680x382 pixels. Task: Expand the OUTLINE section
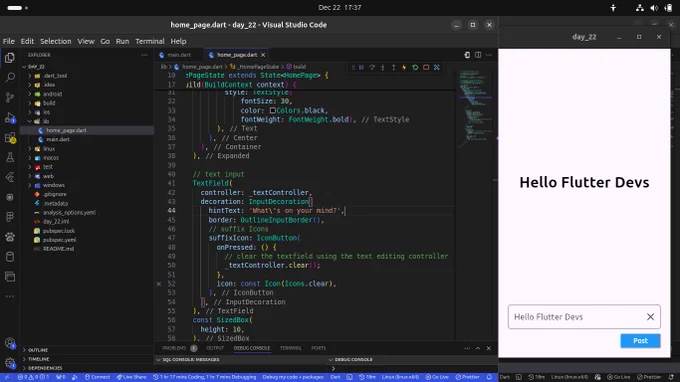(38, 350)
